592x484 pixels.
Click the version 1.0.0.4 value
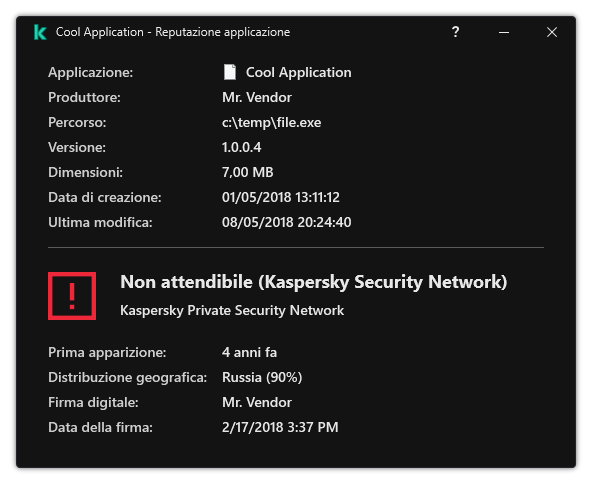tap(242, 147)
